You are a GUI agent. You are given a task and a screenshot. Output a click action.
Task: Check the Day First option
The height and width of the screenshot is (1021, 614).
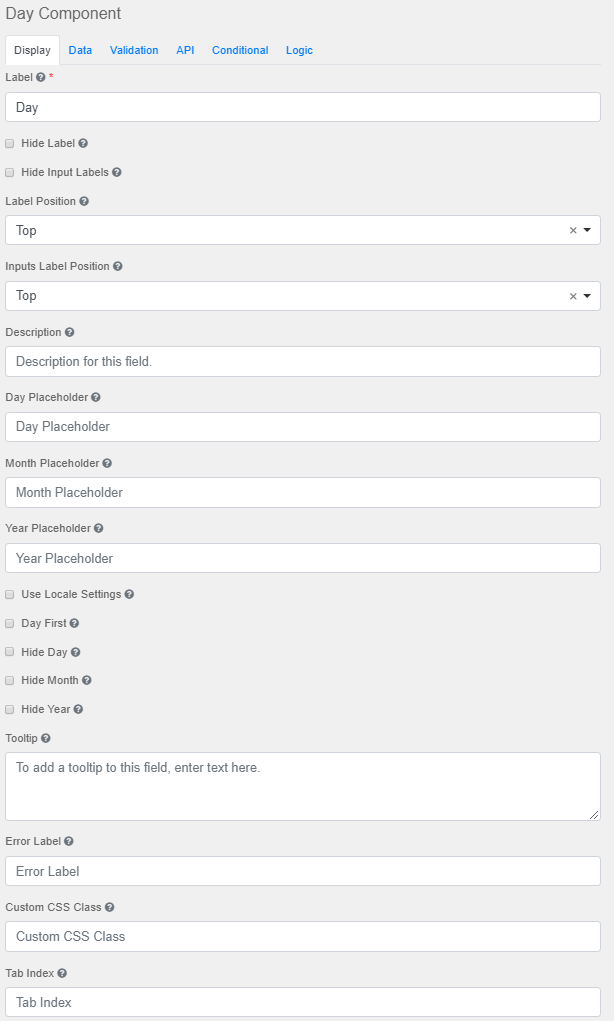pyautogui.click(x=10, y=623)
